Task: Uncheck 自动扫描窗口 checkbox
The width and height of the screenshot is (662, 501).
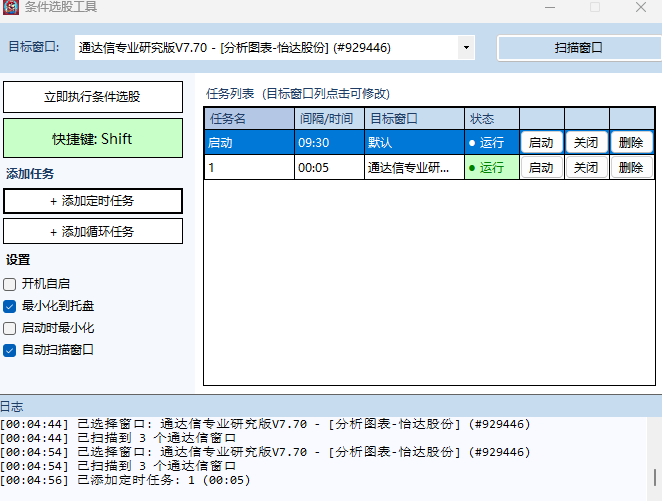Action: click(9, 350)
